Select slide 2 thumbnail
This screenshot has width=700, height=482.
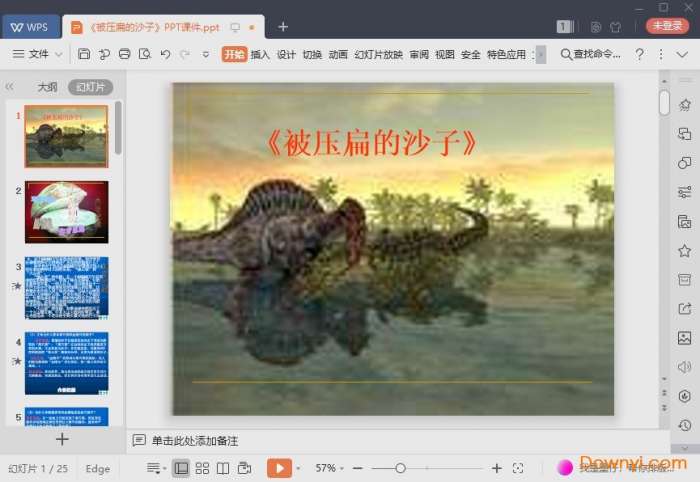[66, 212]
